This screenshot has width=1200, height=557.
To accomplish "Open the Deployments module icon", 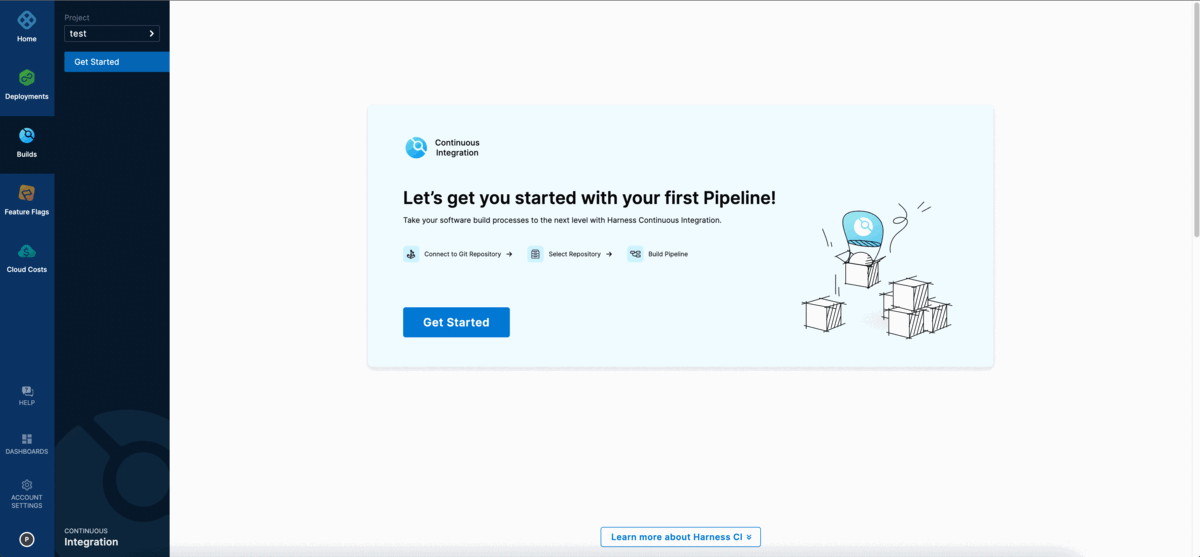I will tap(27, 78).
